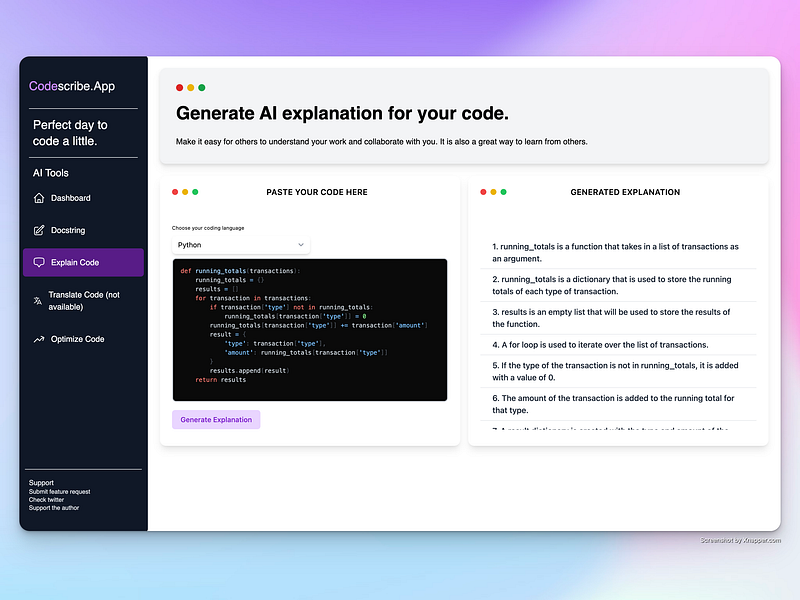
Task: Click the Docstring pencil-edit icon
Action: point(39,230)
